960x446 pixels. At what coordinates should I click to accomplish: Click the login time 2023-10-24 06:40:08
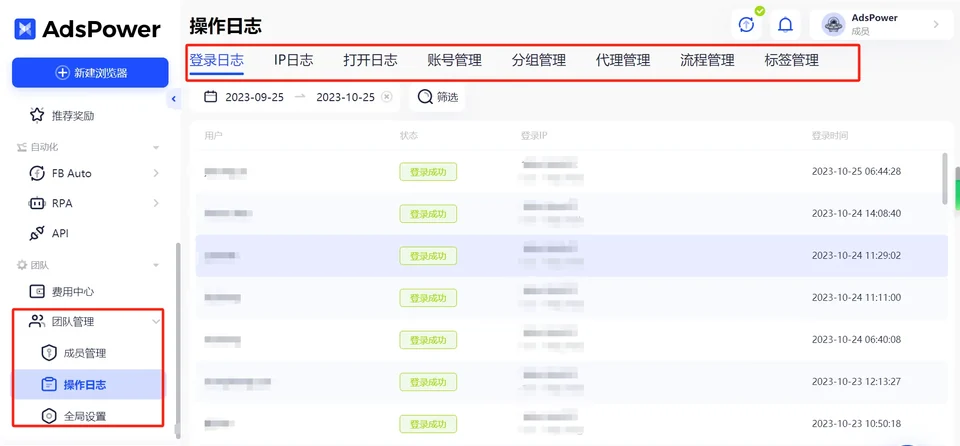point(857,339)
